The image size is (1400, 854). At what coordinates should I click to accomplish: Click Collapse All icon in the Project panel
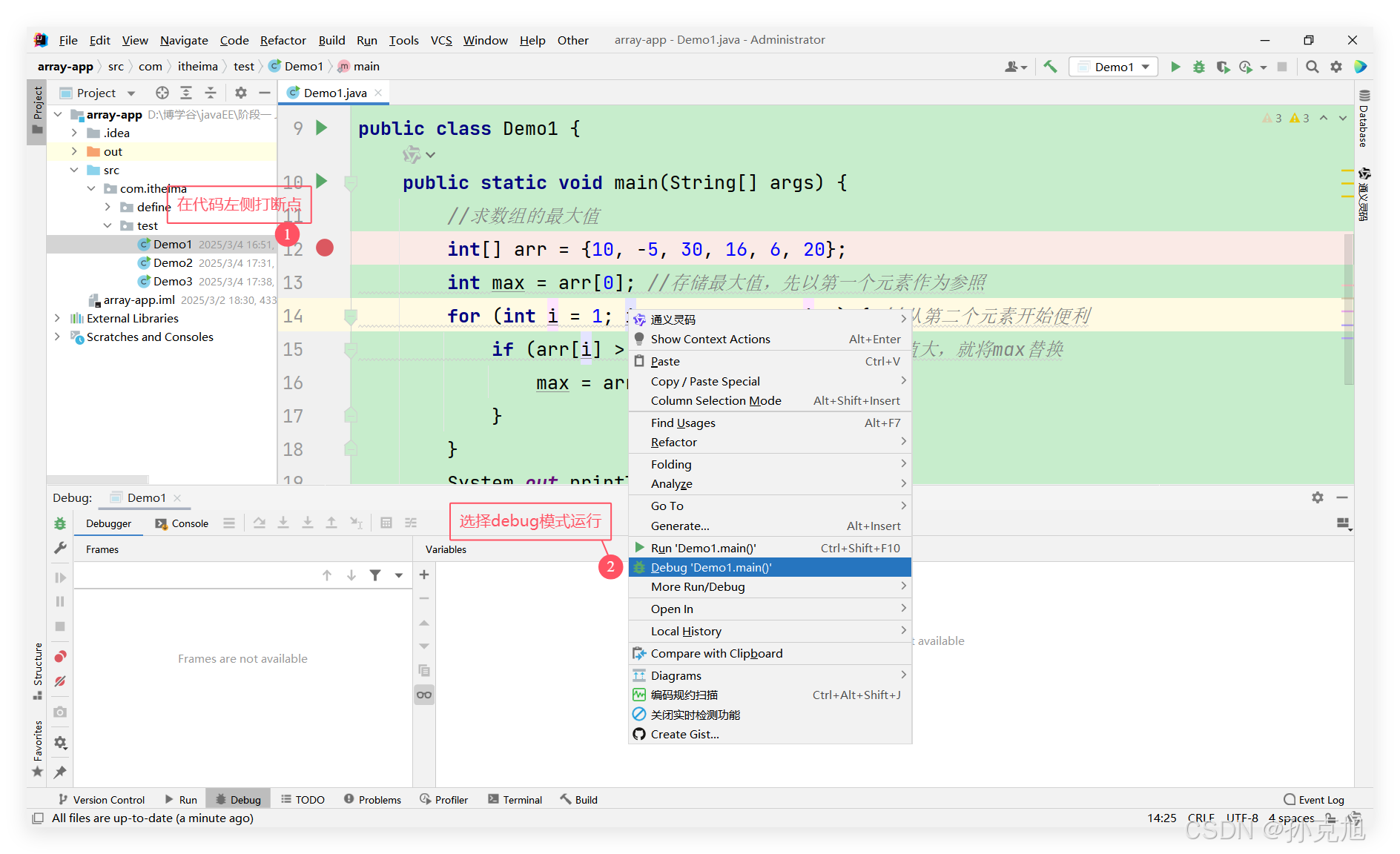click(211, 93)
